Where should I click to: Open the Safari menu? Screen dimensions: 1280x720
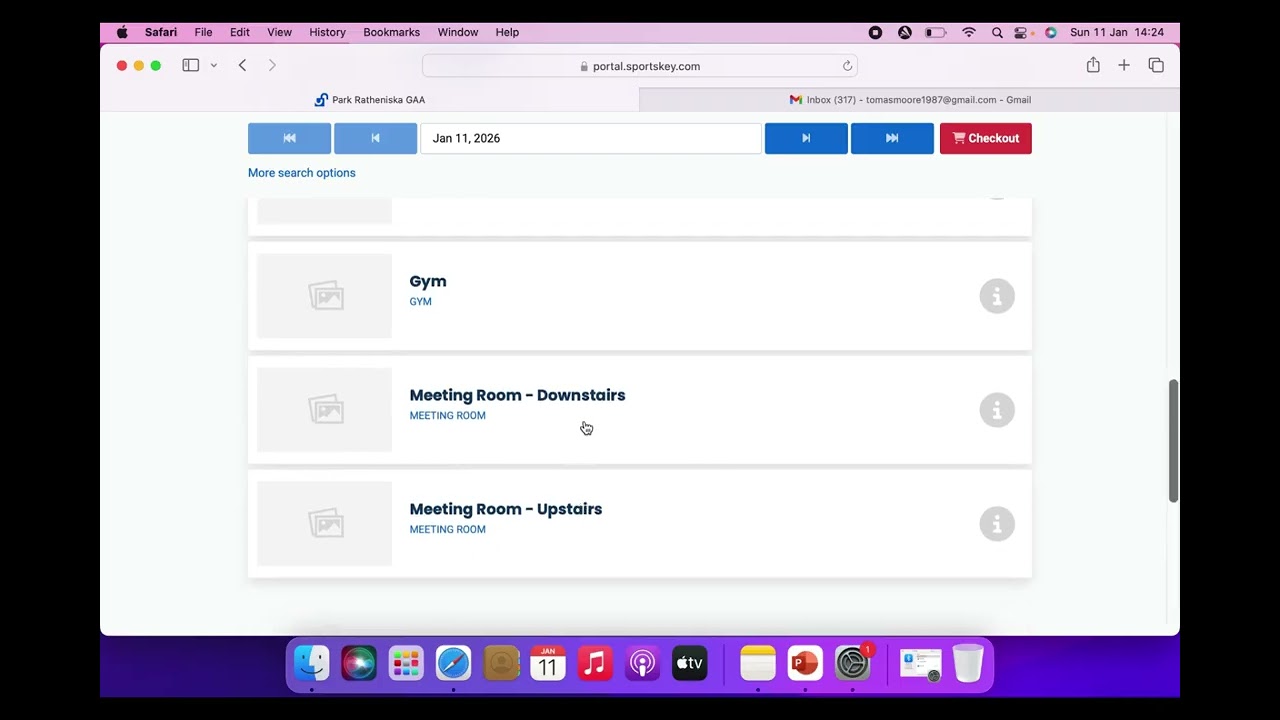[161, 32]
